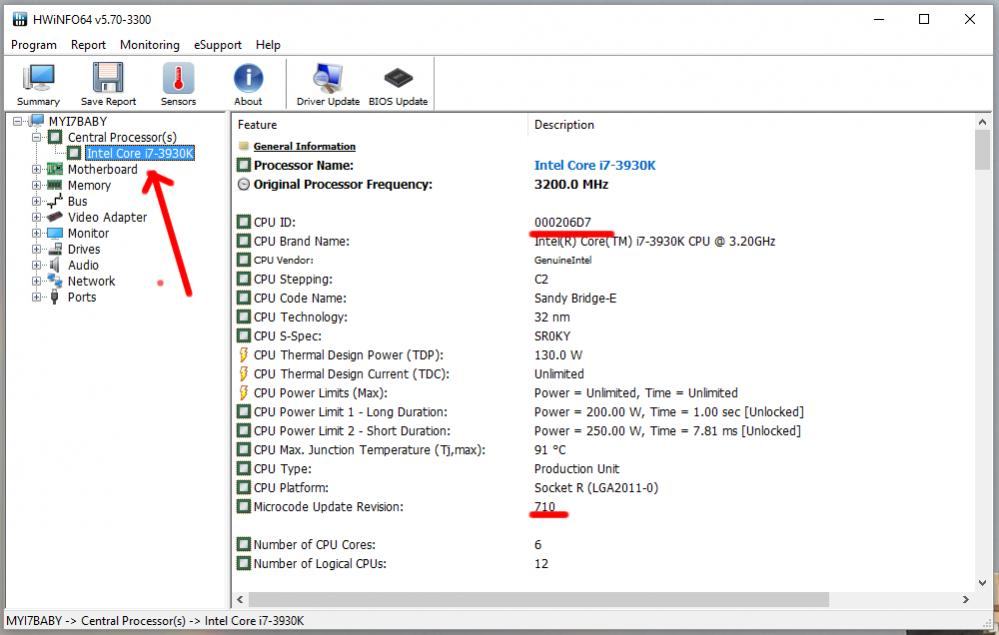Image resolution: width=999 pixels, height=635 pixels.
Task: Click the Save Report floppy icon
Action: tap(108, 84)
